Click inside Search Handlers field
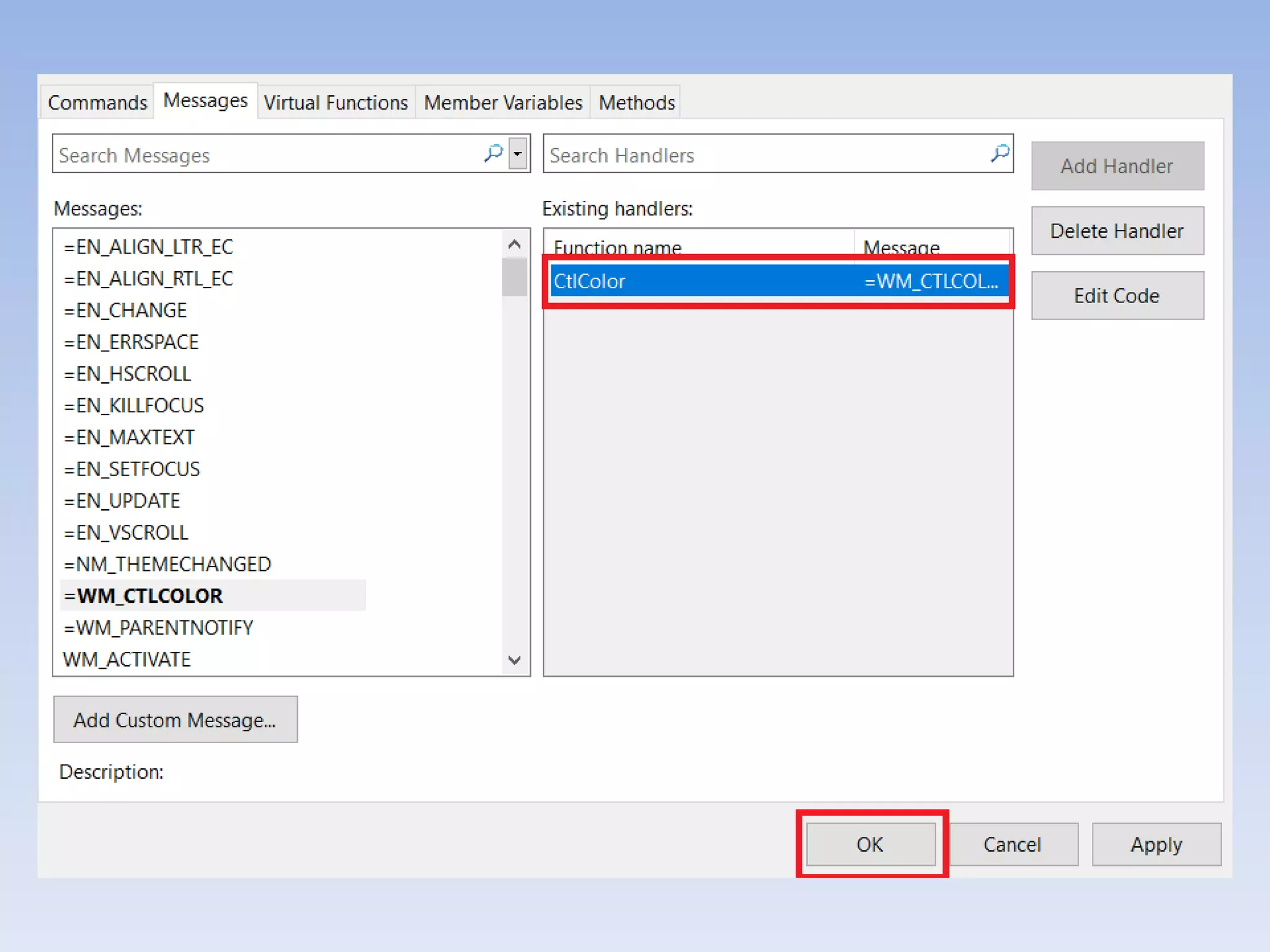The image size is (1270, 952). [763, 155]
